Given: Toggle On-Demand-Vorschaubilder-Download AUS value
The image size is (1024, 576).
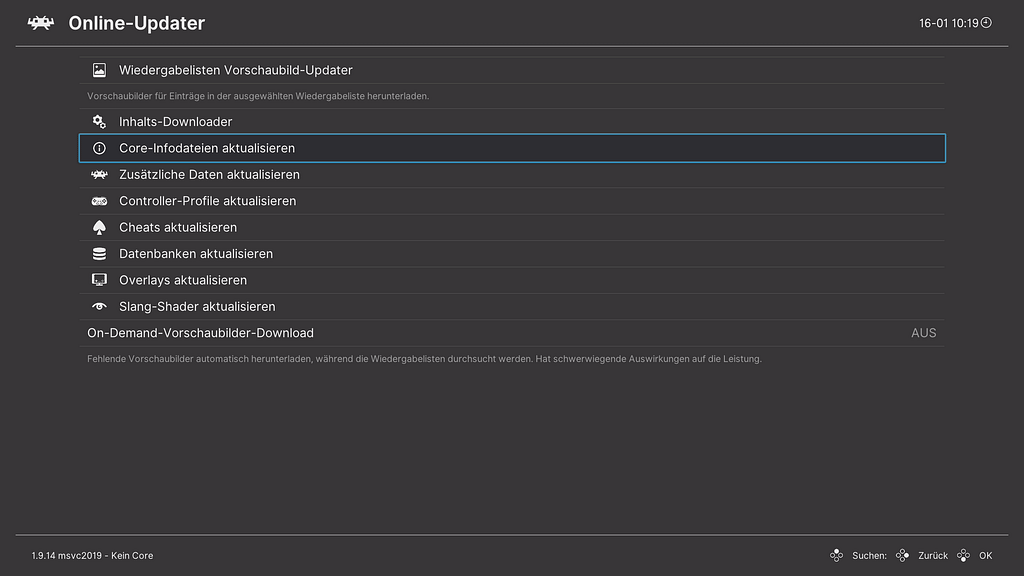Looking at the screenshot, I should click(x=923, y=333).
